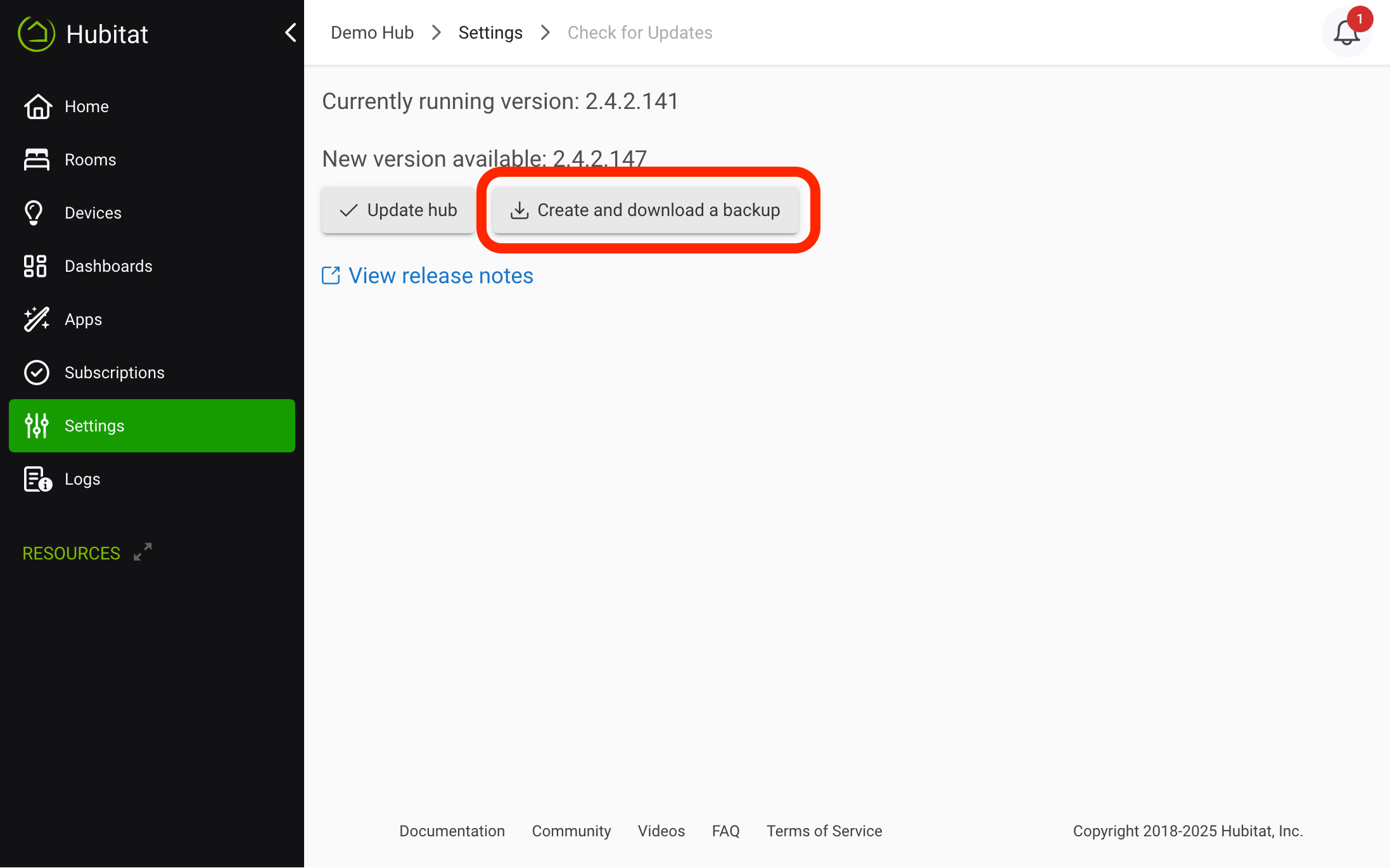
Task: Click the Subscriptions checkmark circle icon
Action: pos(36,373)
